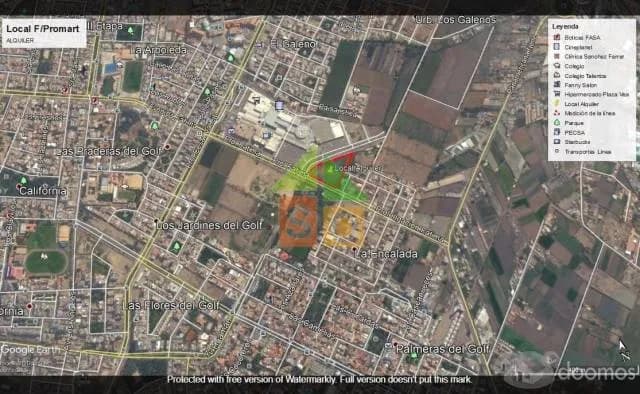
Task: Click the green Parque legend icon
Action: pyautogui.click(x=557, y=122)
